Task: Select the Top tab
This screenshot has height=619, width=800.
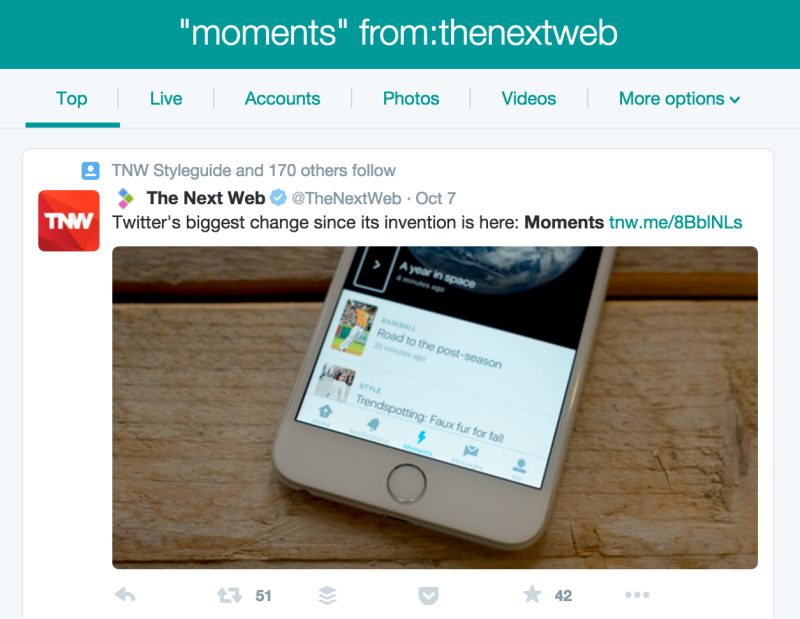Action: pyautogui.click(x=72, y=98)
